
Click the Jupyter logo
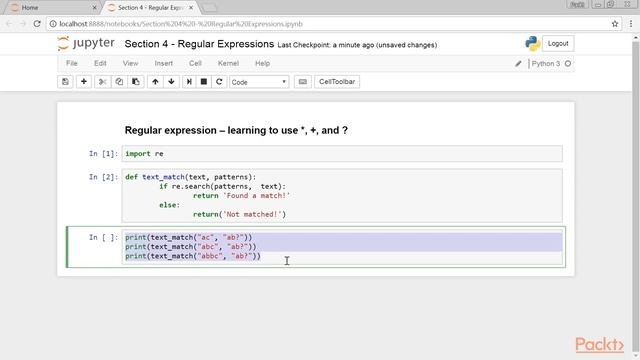86,43
